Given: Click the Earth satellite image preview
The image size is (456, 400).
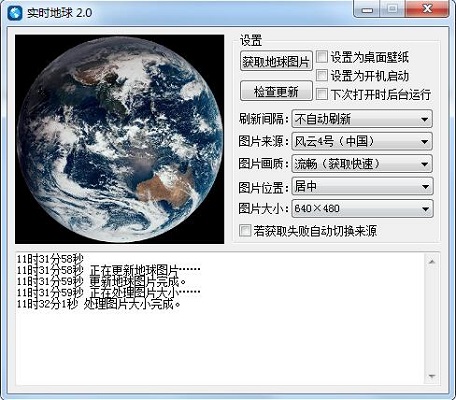Looking at the screenshot, I should (120, 139).
